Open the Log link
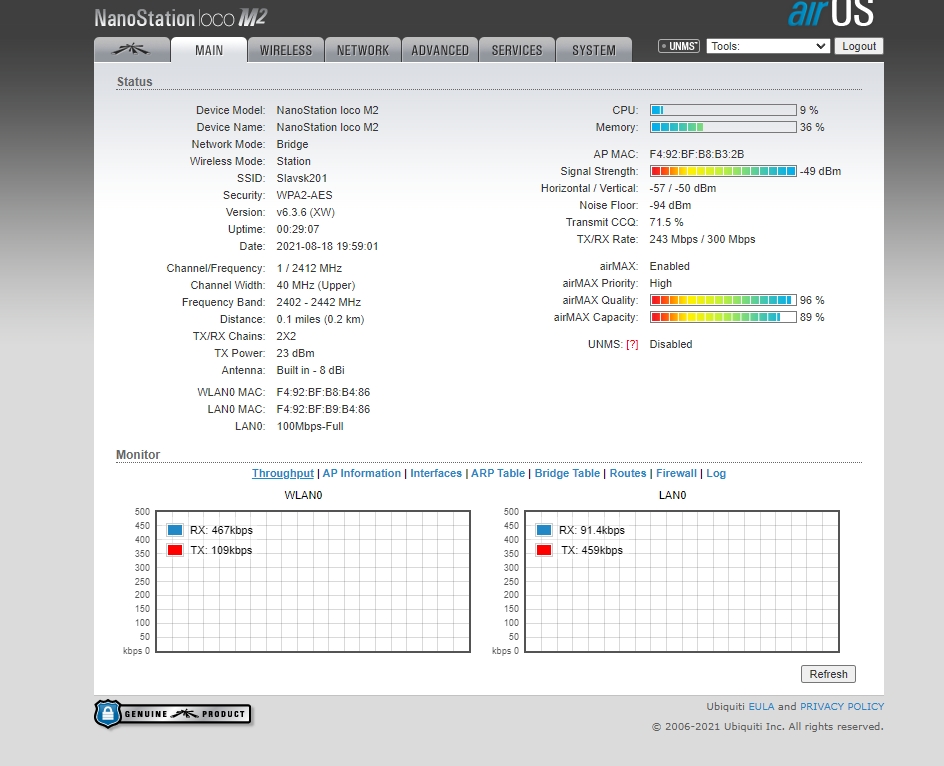 click(716, 473)
